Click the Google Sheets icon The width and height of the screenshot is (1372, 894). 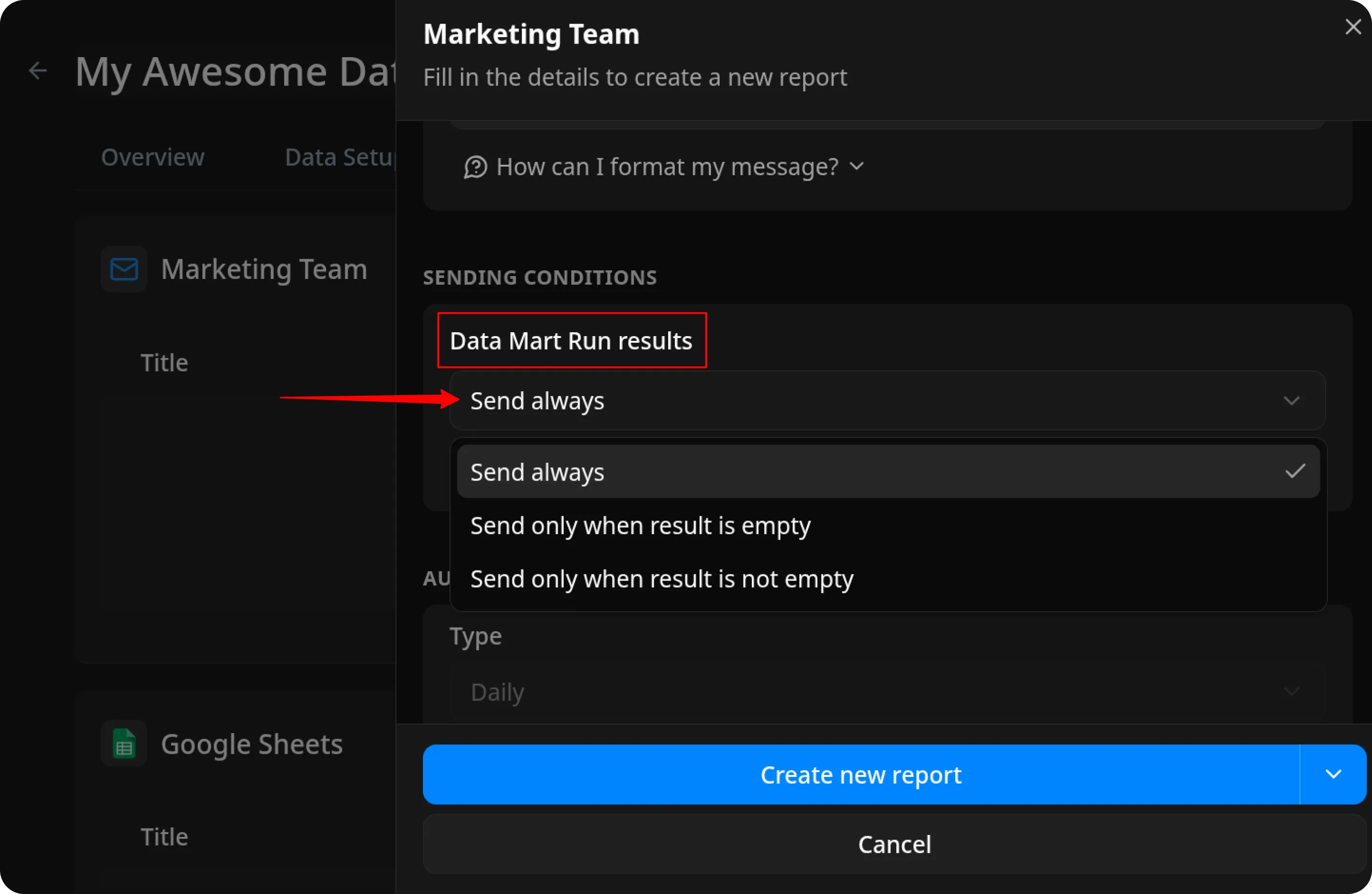pos(123,744)
